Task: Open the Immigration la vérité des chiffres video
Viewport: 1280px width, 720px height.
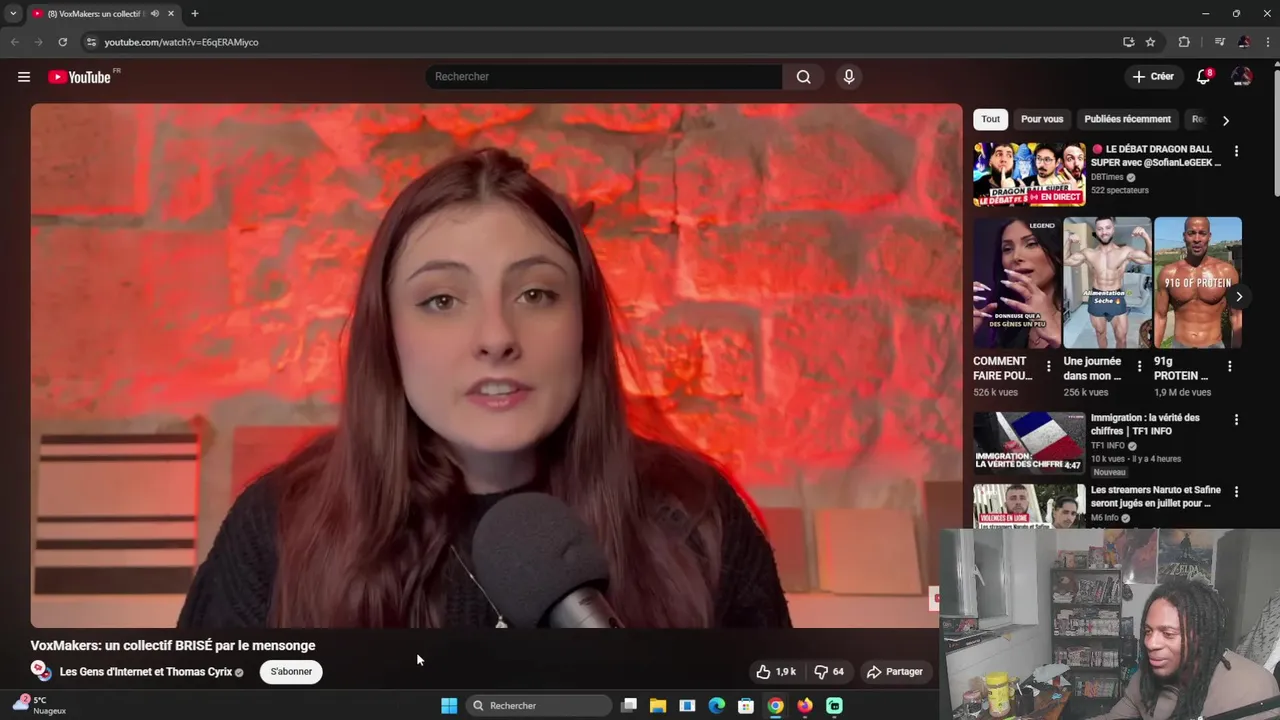Action: pyautogui.click(x=1029, y=443)
